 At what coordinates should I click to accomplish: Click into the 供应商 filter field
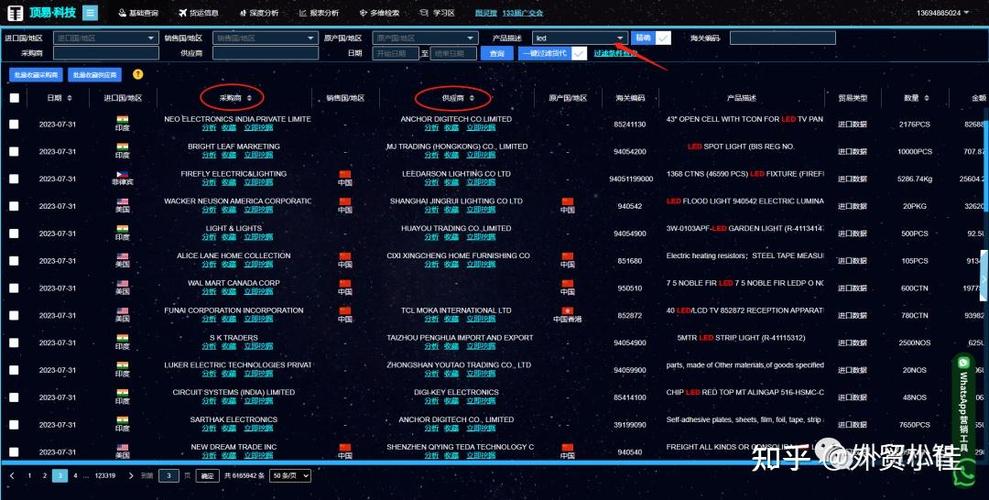pos(265,54)
